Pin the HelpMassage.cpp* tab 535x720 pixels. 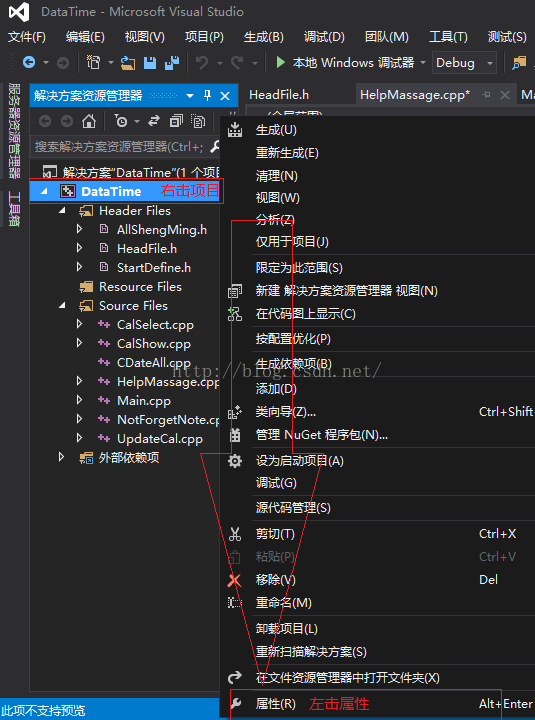click(486, 95)
